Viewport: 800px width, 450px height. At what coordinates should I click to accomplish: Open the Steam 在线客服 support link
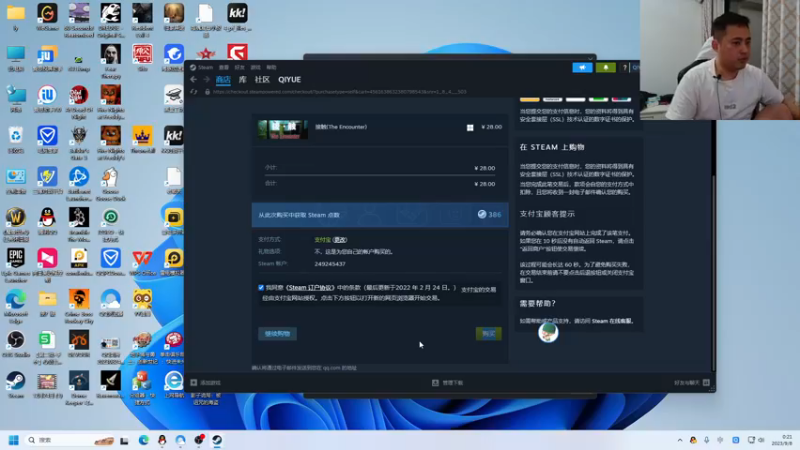pyautogui.click(x=612, y=321)
